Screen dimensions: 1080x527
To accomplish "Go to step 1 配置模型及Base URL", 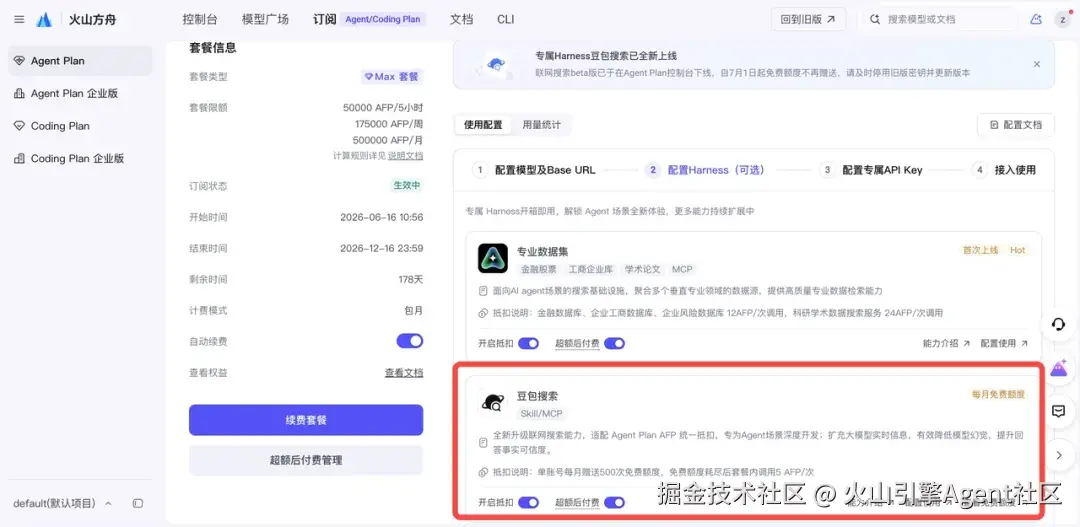I will click(533, 170).
